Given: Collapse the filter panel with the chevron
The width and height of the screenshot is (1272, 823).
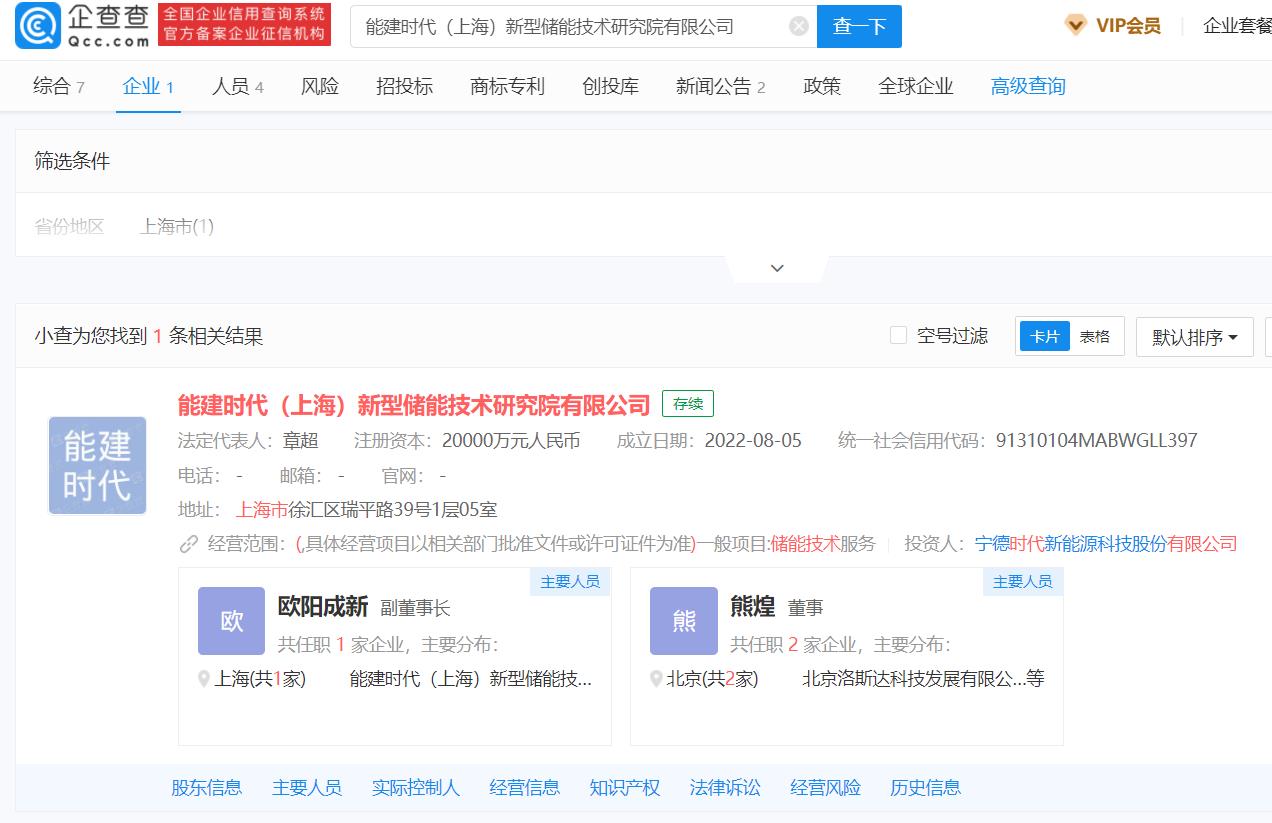Looking at the screenshot, I should click(x=776, y=267).
